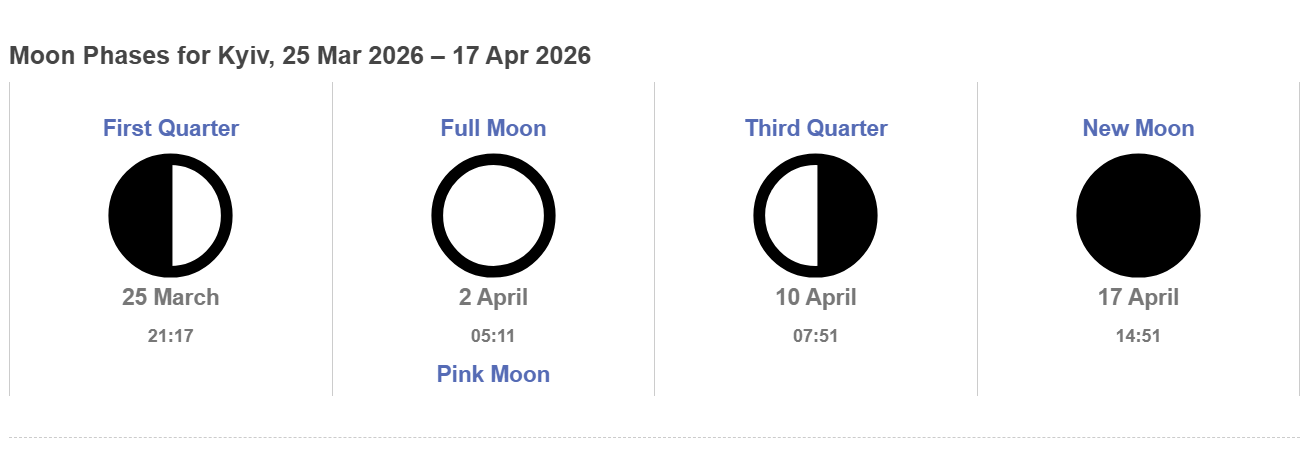Follow the Third Quarter link
Screen dimensions: 1310x455
click(816, 128)
